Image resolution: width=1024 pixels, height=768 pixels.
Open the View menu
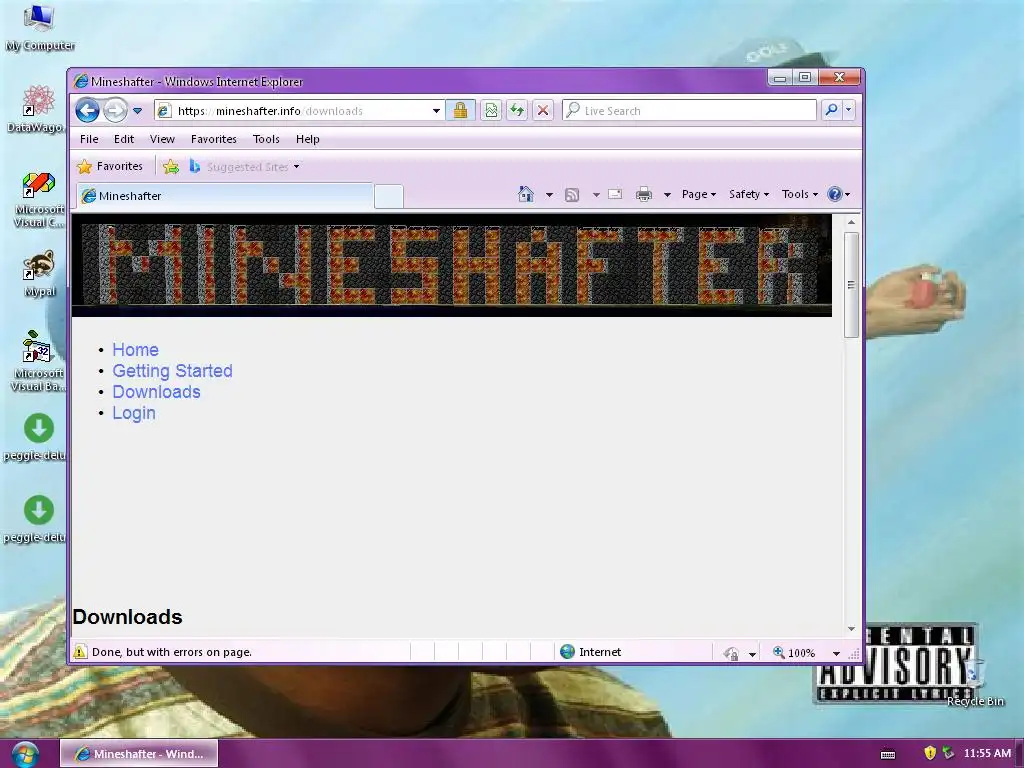[x=162, y=139]
